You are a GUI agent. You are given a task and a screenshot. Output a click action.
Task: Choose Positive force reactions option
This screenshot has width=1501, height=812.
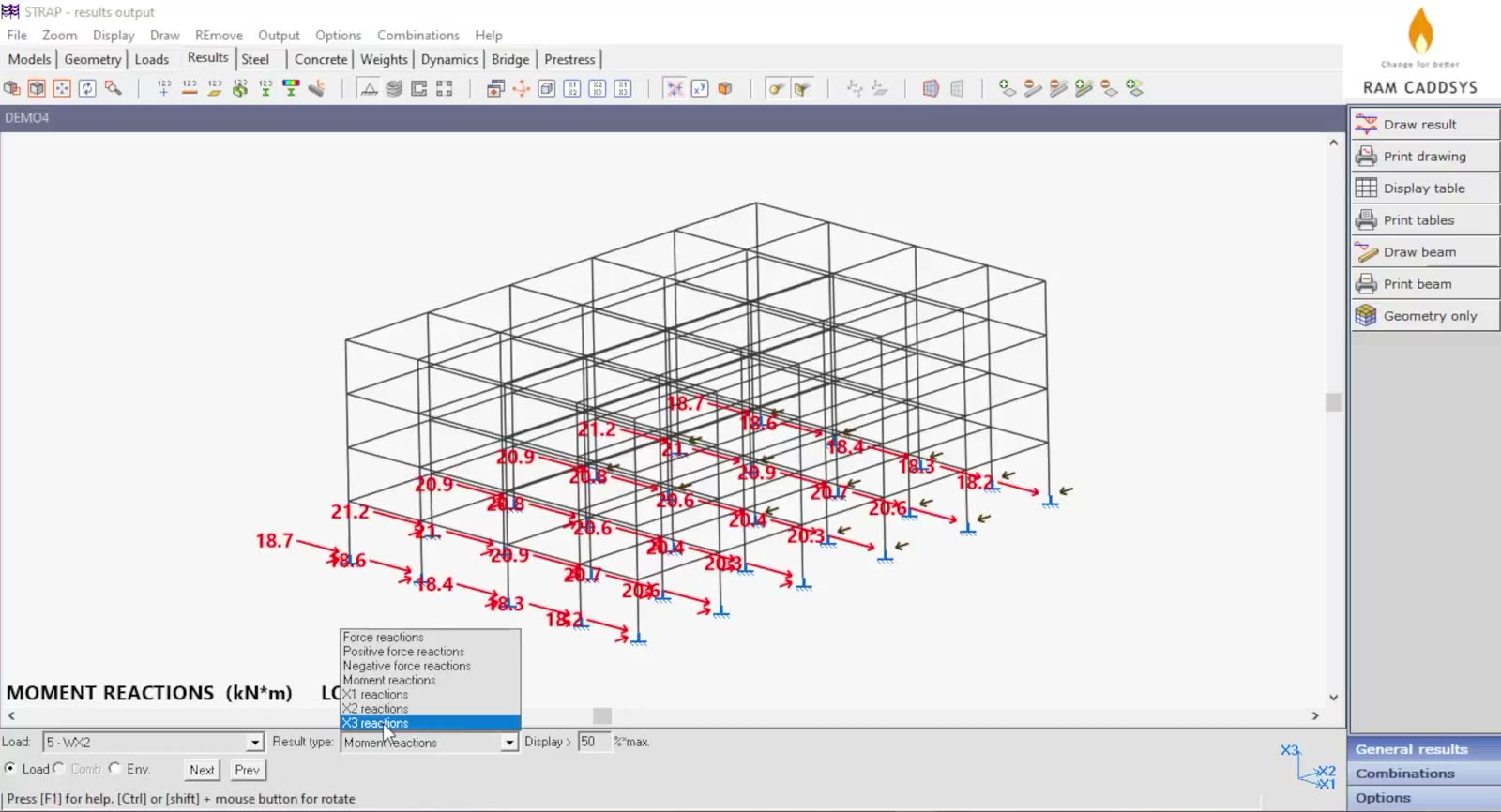[x=430, y=652]
